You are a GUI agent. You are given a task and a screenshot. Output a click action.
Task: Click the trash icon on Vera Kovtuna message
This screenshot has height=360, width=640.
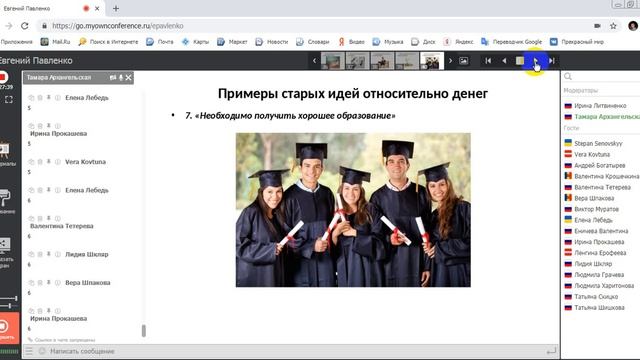(40, 162)
